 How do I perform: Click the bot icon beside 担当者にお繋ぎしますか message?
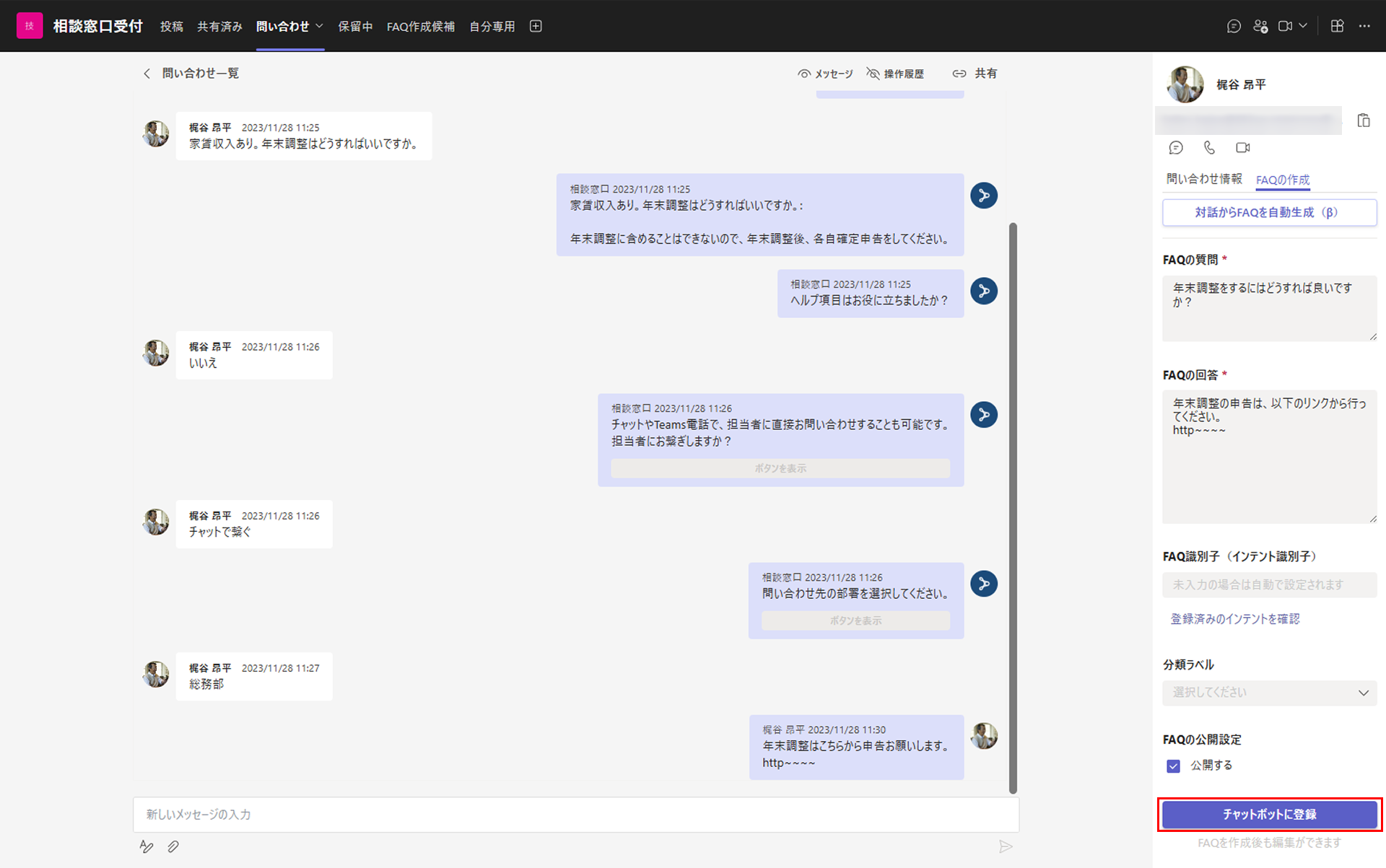pos(984,414)
